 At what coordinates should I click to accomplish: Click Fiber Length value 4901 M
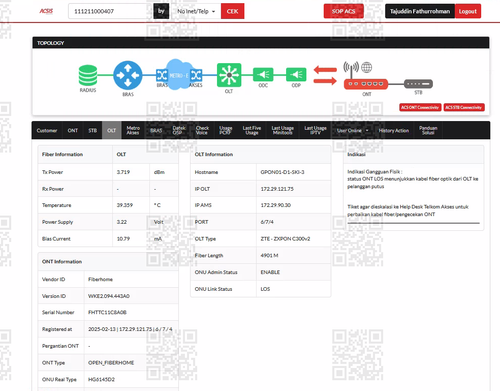269,255
